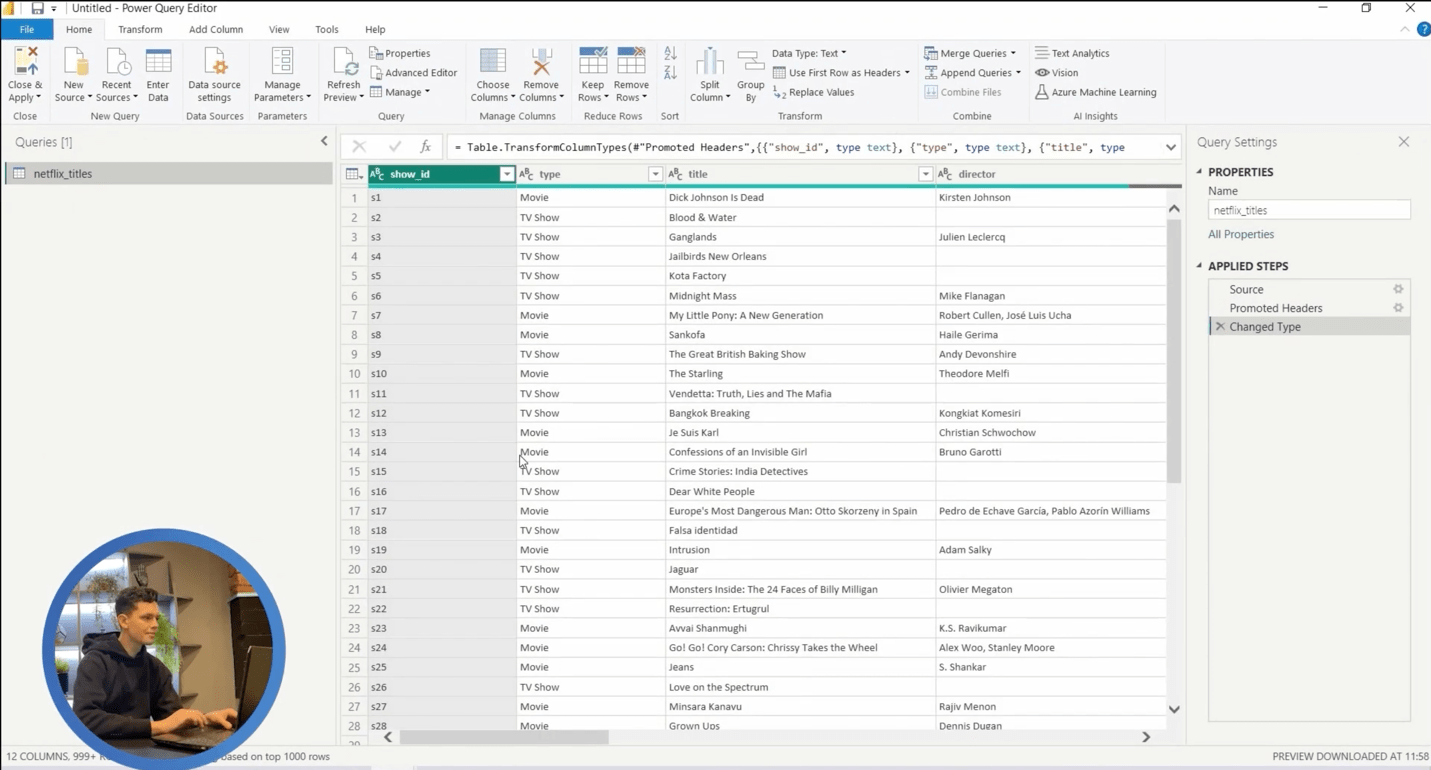Click the save icon in title bar
Viewport: 1431px width, 770px height.
(x=37, y=8)
